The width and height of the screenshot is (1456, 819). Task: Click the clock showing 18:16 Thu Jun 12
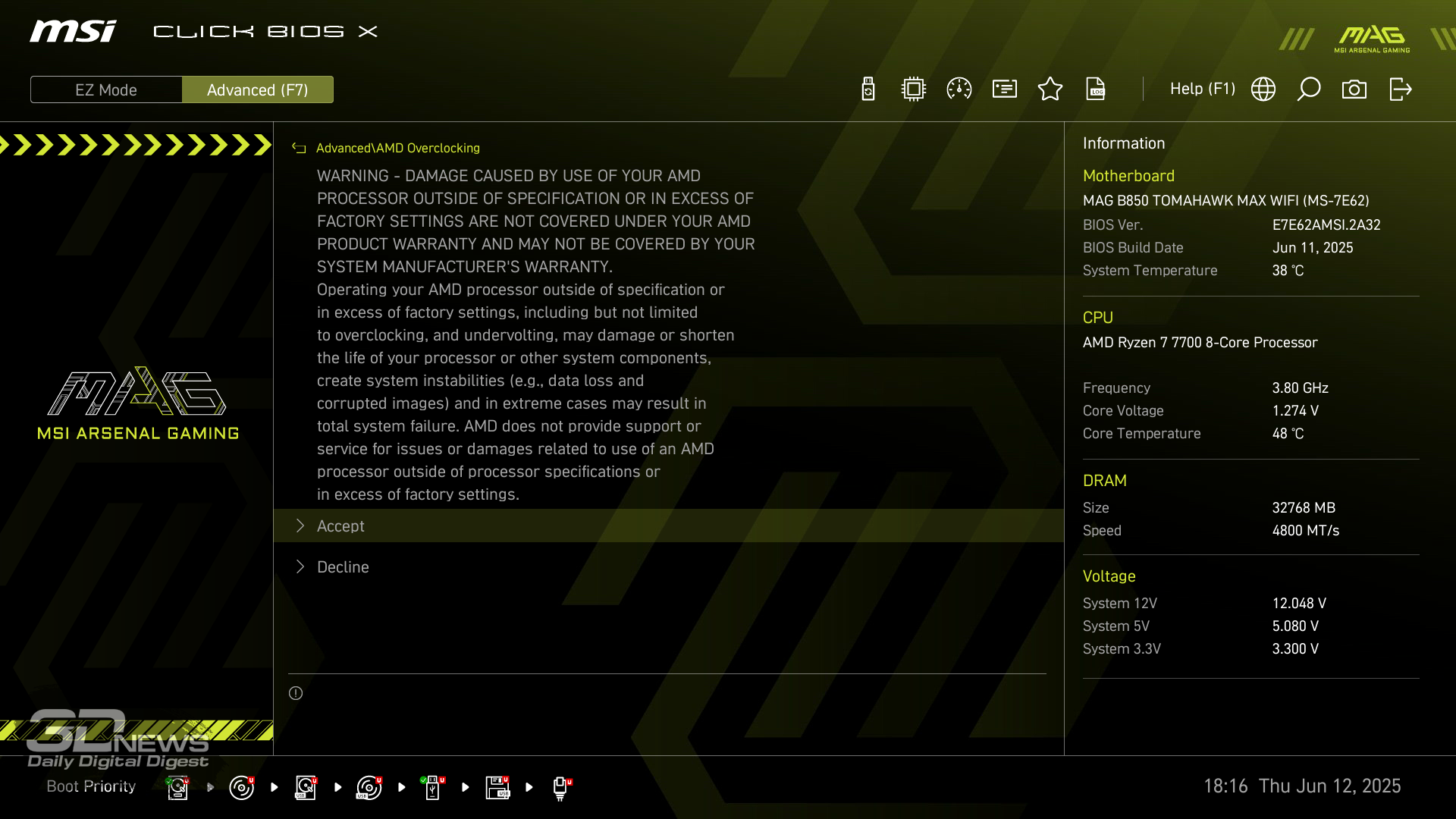point(1302,786)
